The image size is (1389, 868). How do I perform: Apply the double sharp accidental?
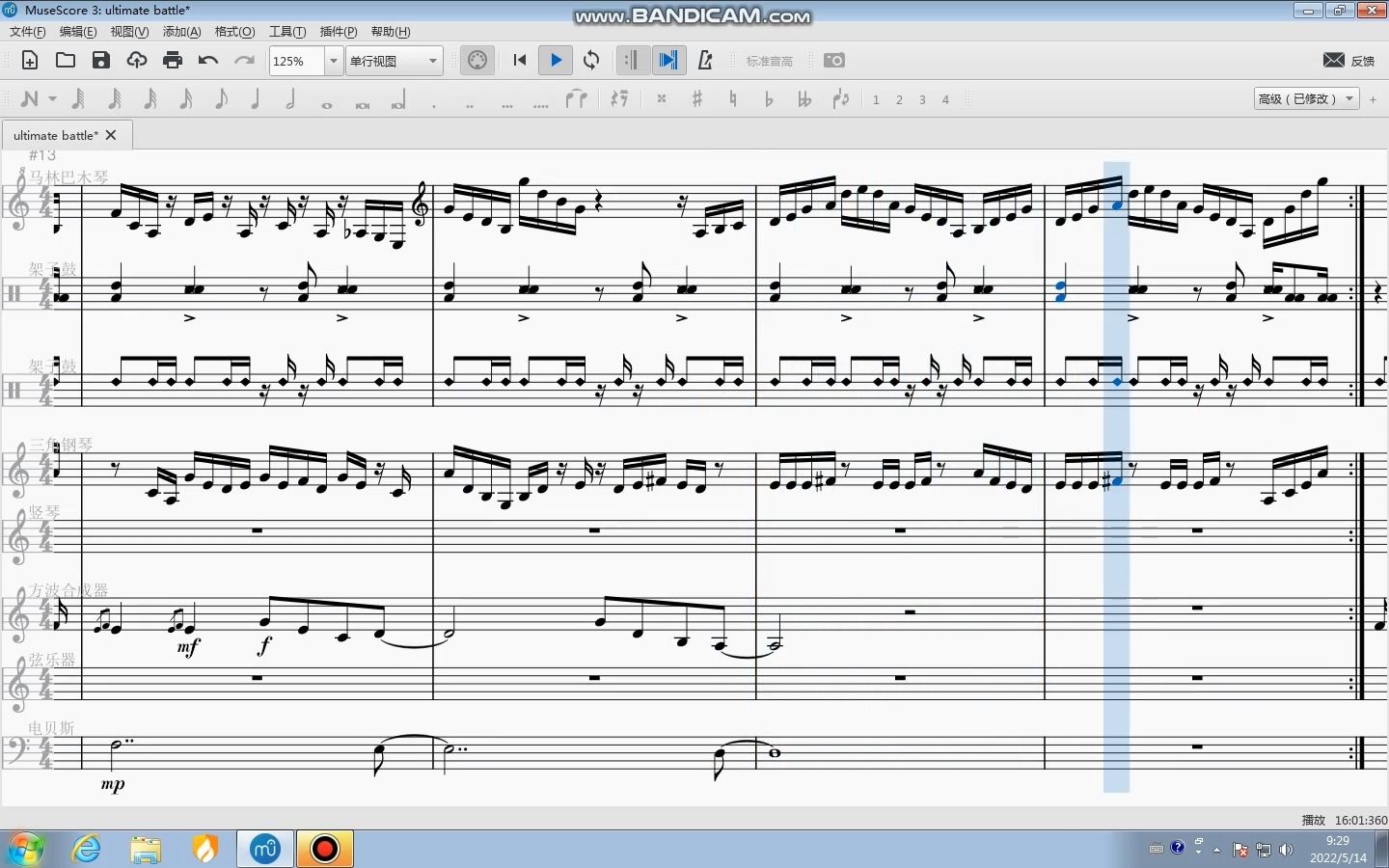pyautogui.click(x=662, y=99)
